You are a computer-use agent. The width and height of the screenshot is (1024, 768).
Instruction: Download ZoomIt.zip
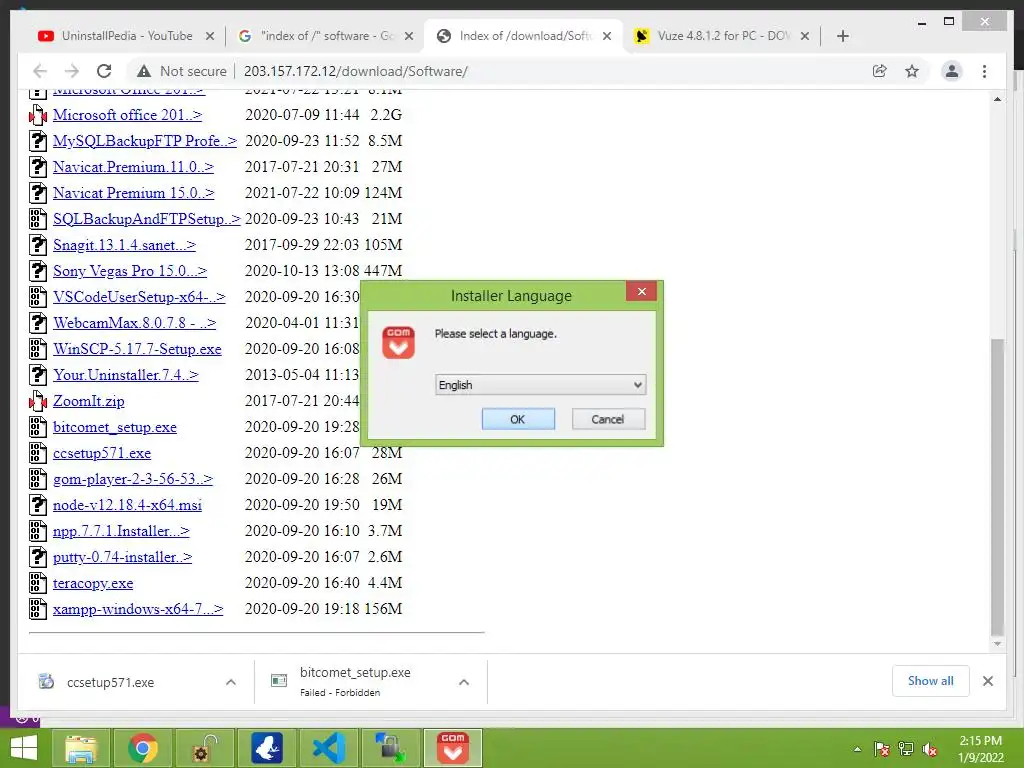89,402
